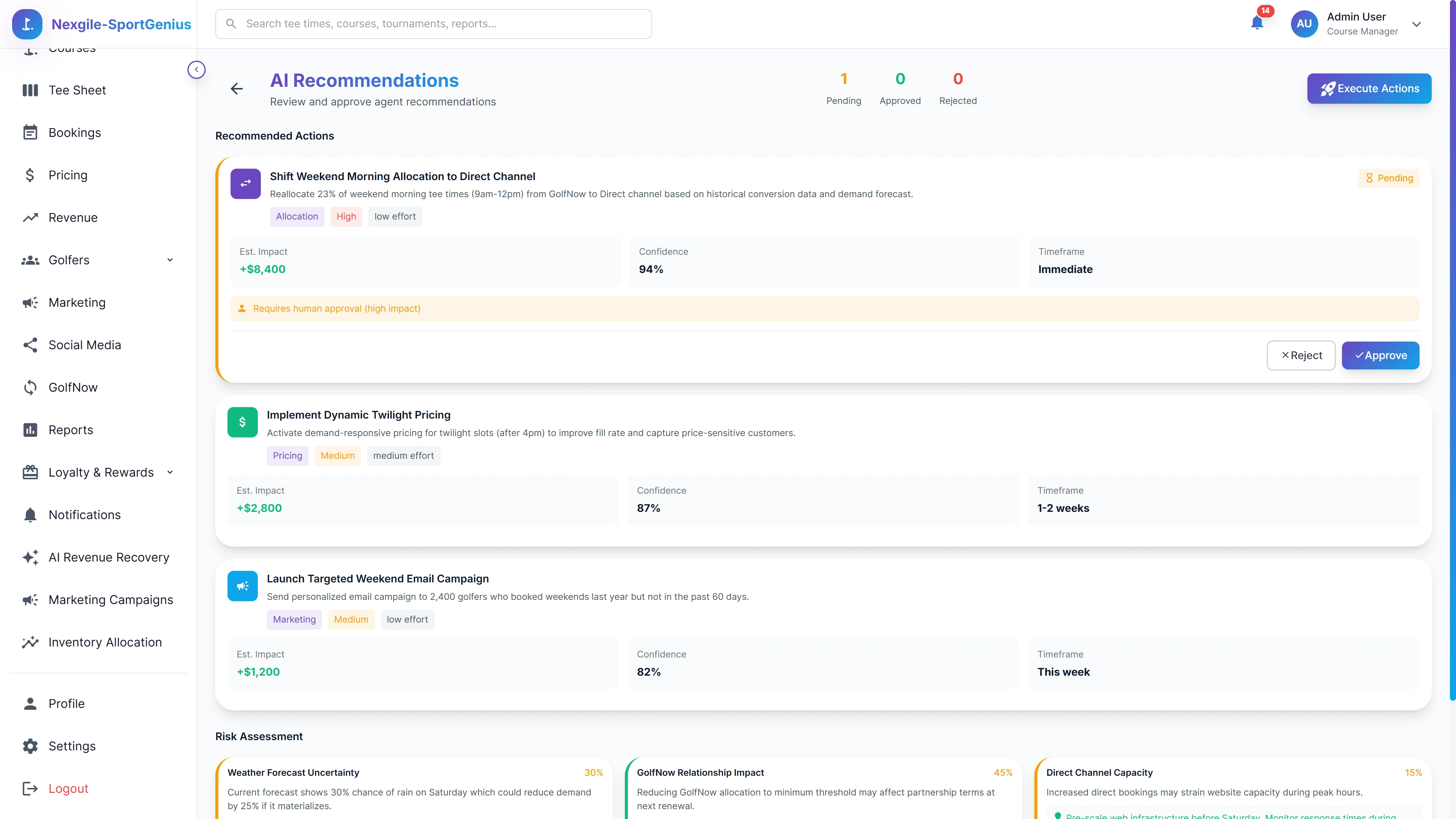
Task: Click the notification bell with 14 badge
Action: 1257,24
